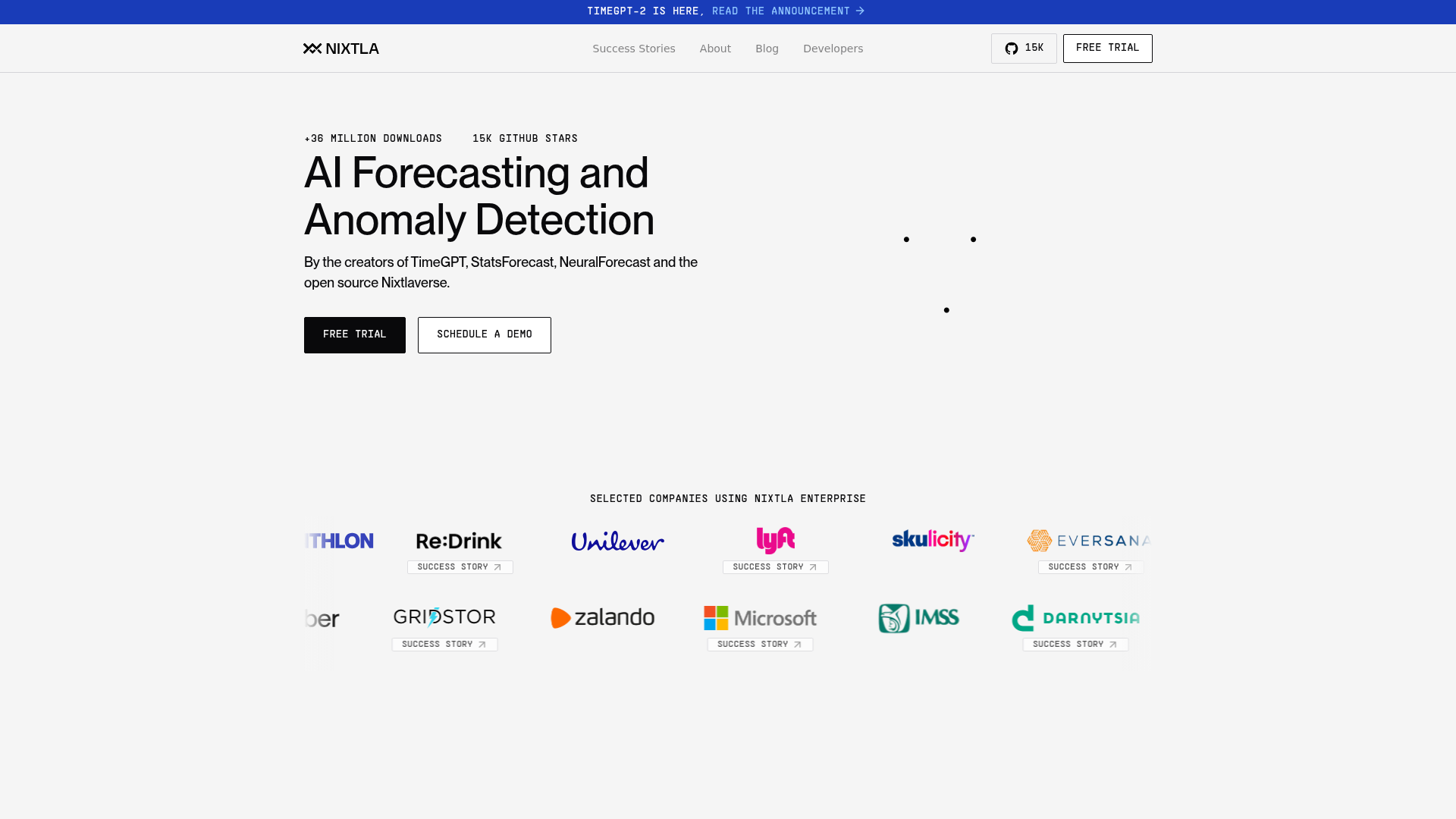Select the Lyft logo
The height and width of the screenshot is (819, 1456).
pyautogui.click(x=774, y=540)
